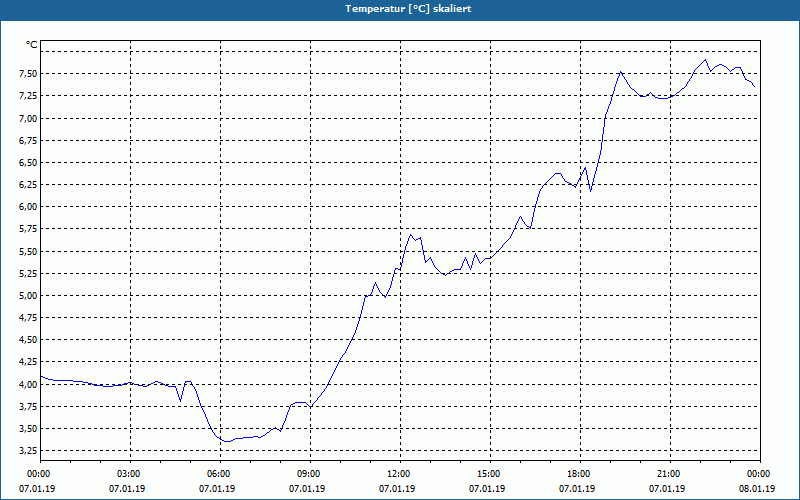This screenshot has width=800, height=500.
Task: Click the 00:00 label above 08.01.19
Action: tap(760, 474)
